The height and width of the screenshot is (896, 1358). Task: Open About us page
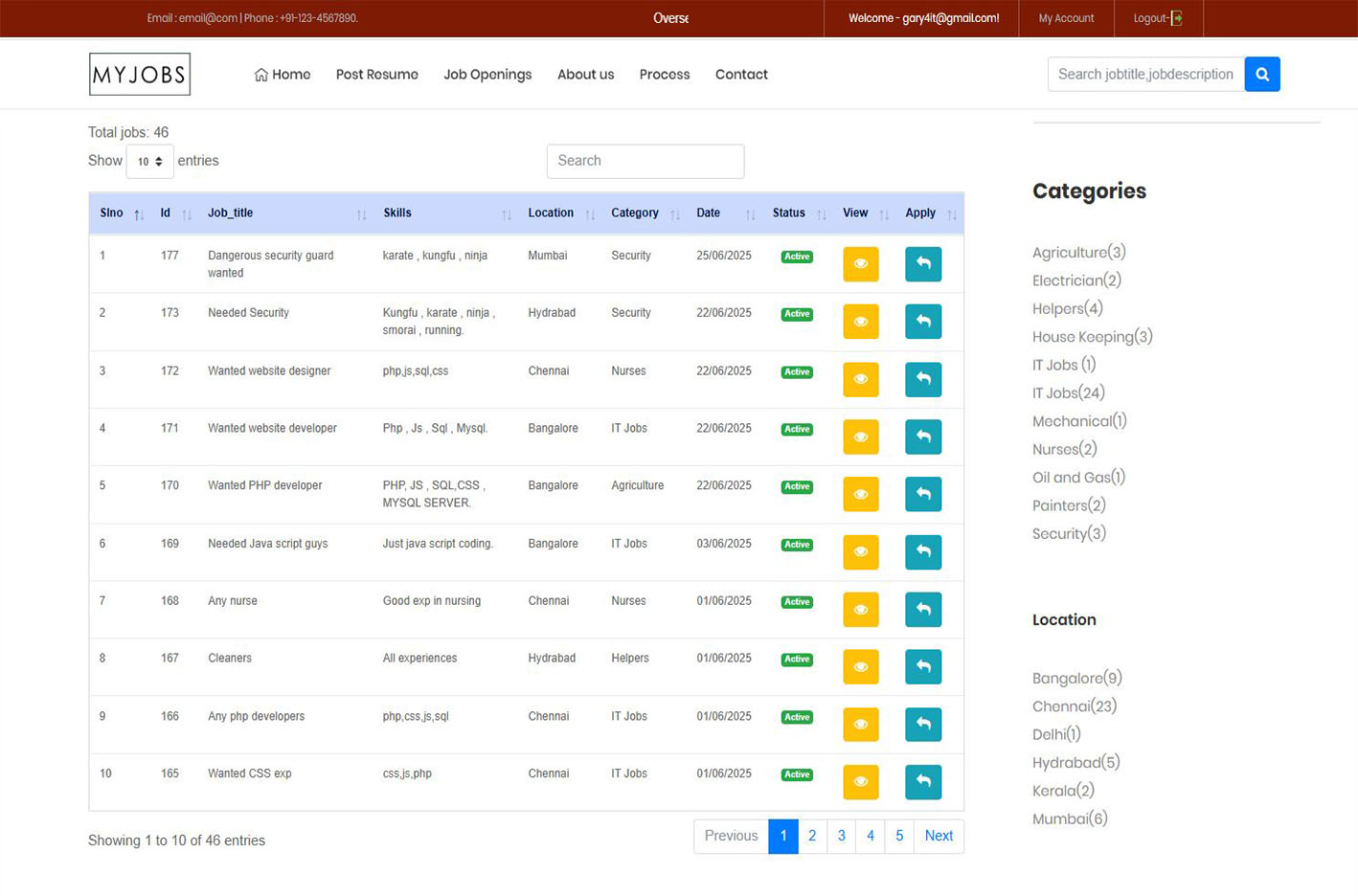[x=586, y=74]
